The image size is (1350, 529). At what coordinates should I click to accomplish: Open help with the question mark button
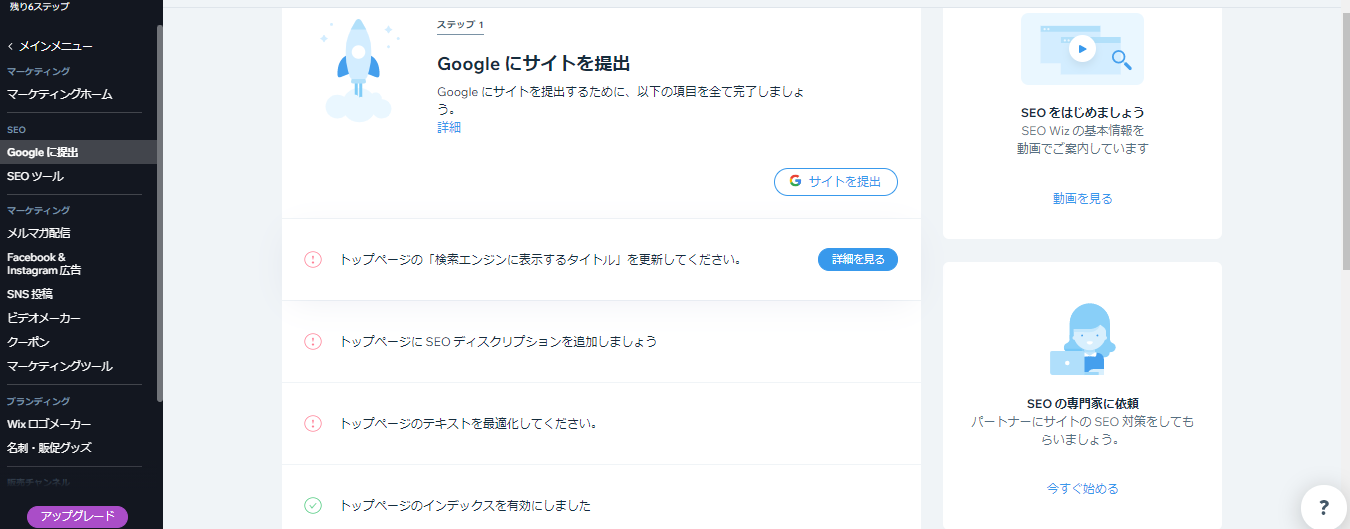[x=1324, y=507]
